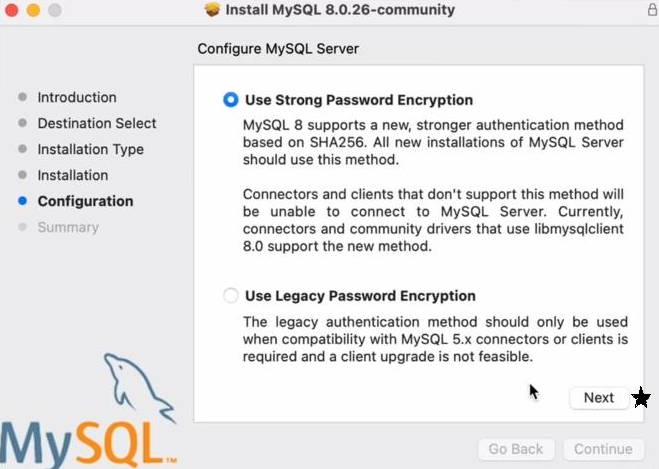Minimize the installer with the yellow button
659x469 pixels.
[32, 10]
